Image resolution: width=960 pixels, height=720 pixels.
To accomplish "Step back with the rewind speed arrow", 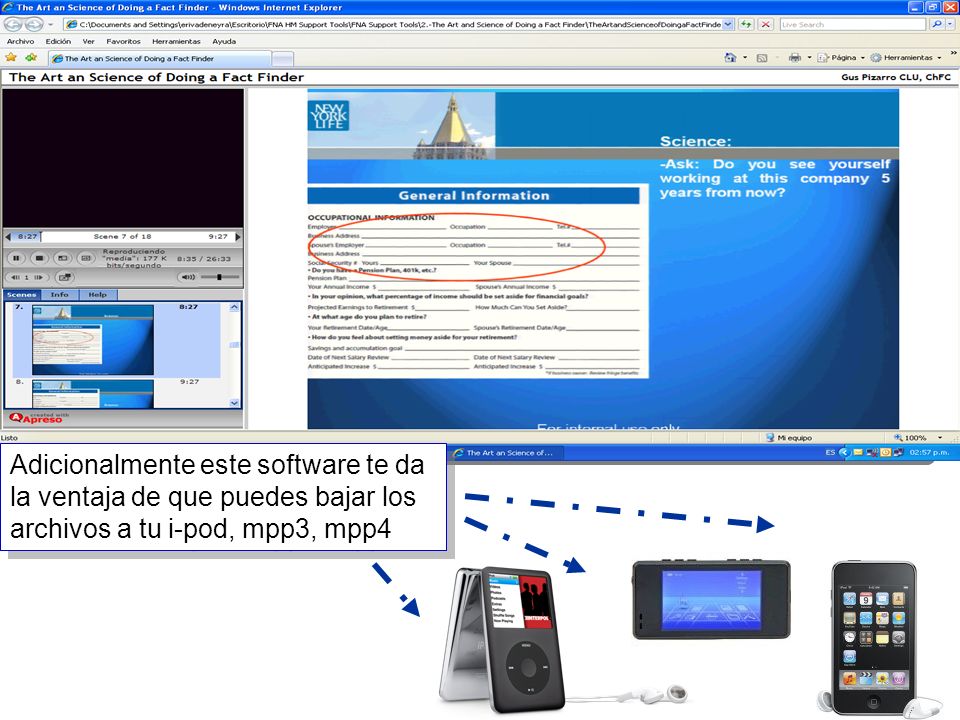I will click(x=16, y=277).
